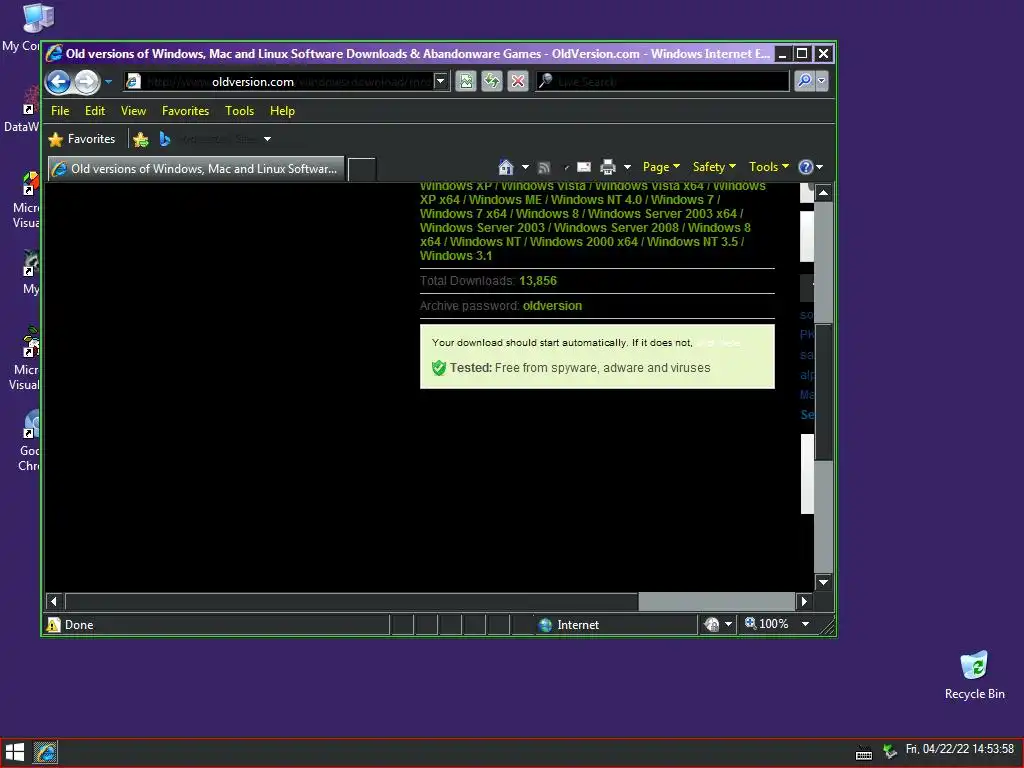Expand the Suggested Sites dropdown arrow
This screenshot has width=1024, height=768.
pyautogui.click(x=267, y=139)
